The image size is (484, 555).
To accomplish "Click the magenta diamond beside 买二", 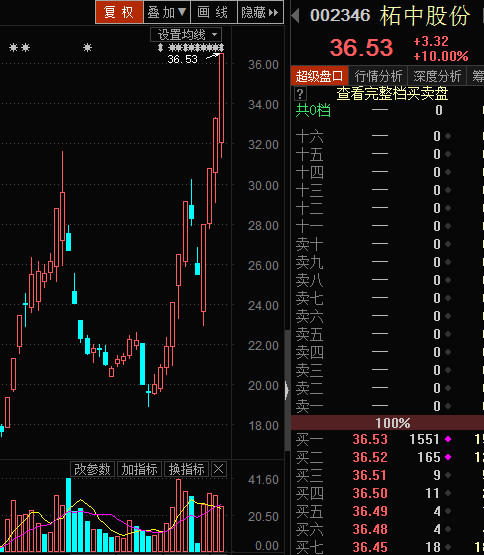I will tap(448, 457).
